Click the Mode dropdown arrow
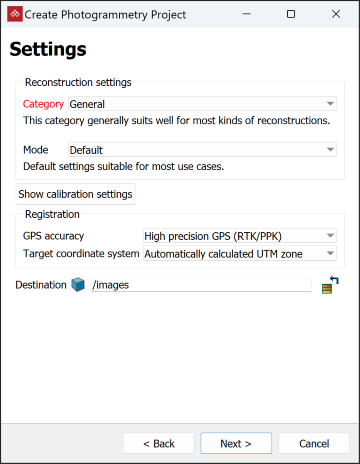This screenshot has height=464, width=360. pos(330,150)
